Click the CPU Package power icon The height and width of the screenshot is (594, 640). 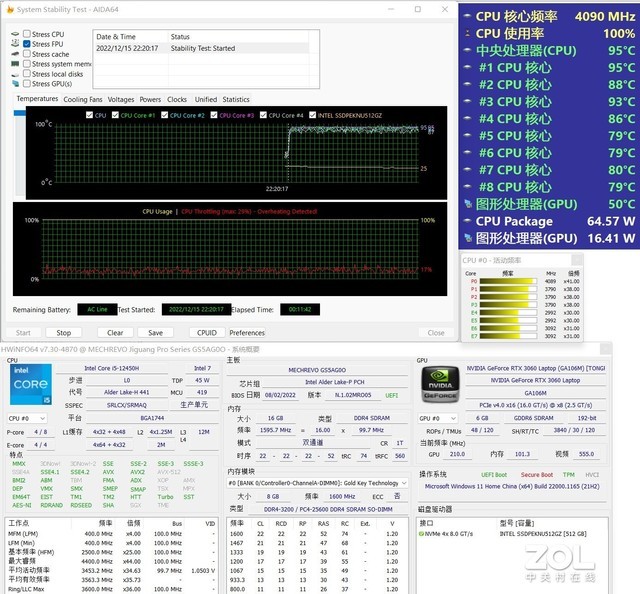point(468,221)
